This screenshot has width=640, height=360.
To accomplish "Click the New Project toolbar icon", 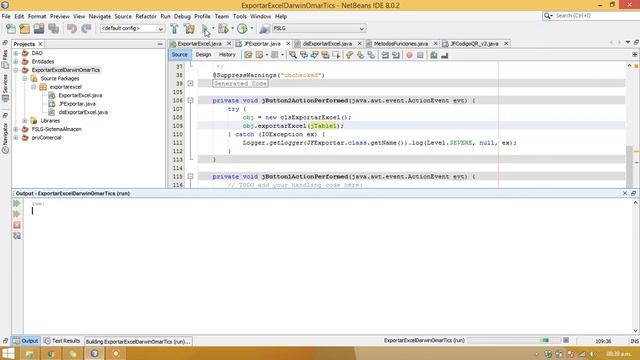I will [24, 29].
